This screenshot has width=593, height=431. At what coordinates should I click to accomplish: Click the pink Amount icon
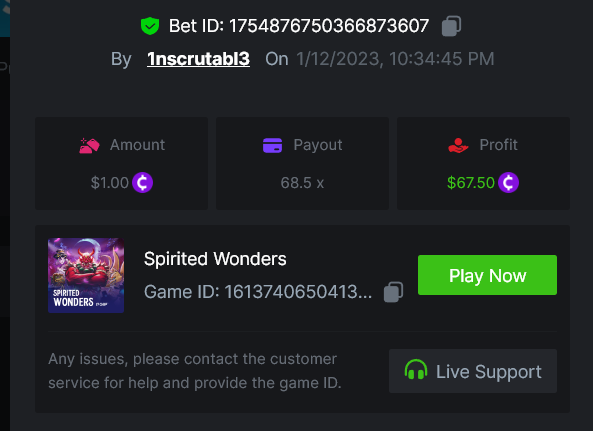pos(89,146)
